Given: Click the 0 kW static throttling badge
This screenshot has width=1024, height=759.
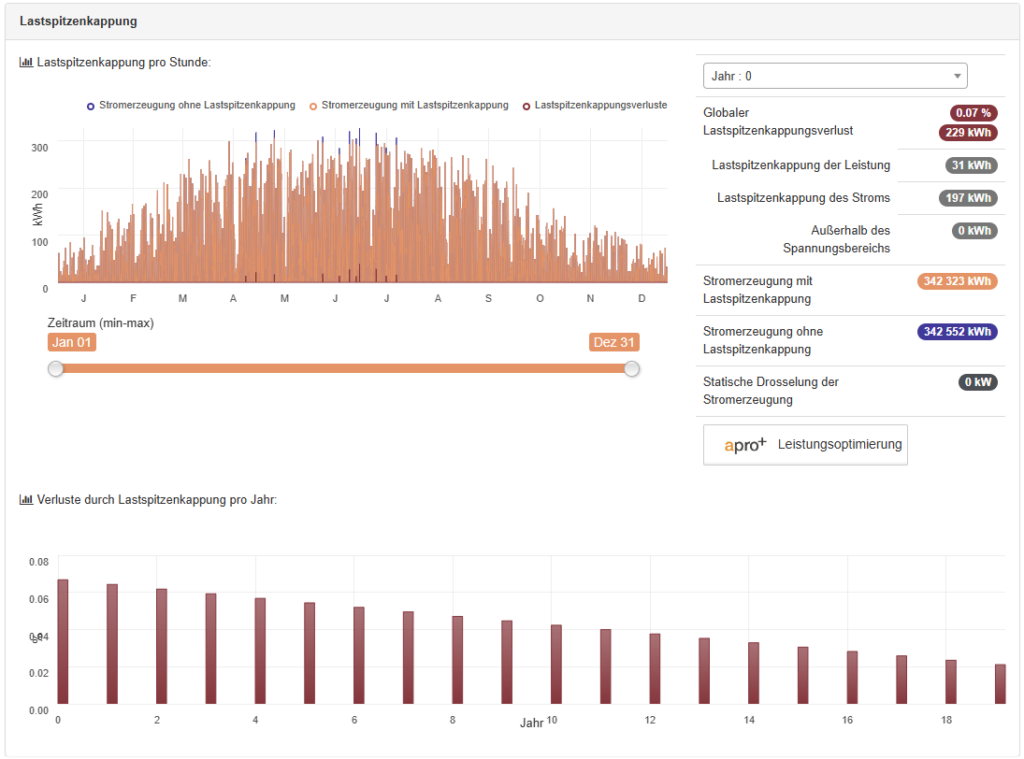Looking at the screenshot, I should tap(977, 382).
